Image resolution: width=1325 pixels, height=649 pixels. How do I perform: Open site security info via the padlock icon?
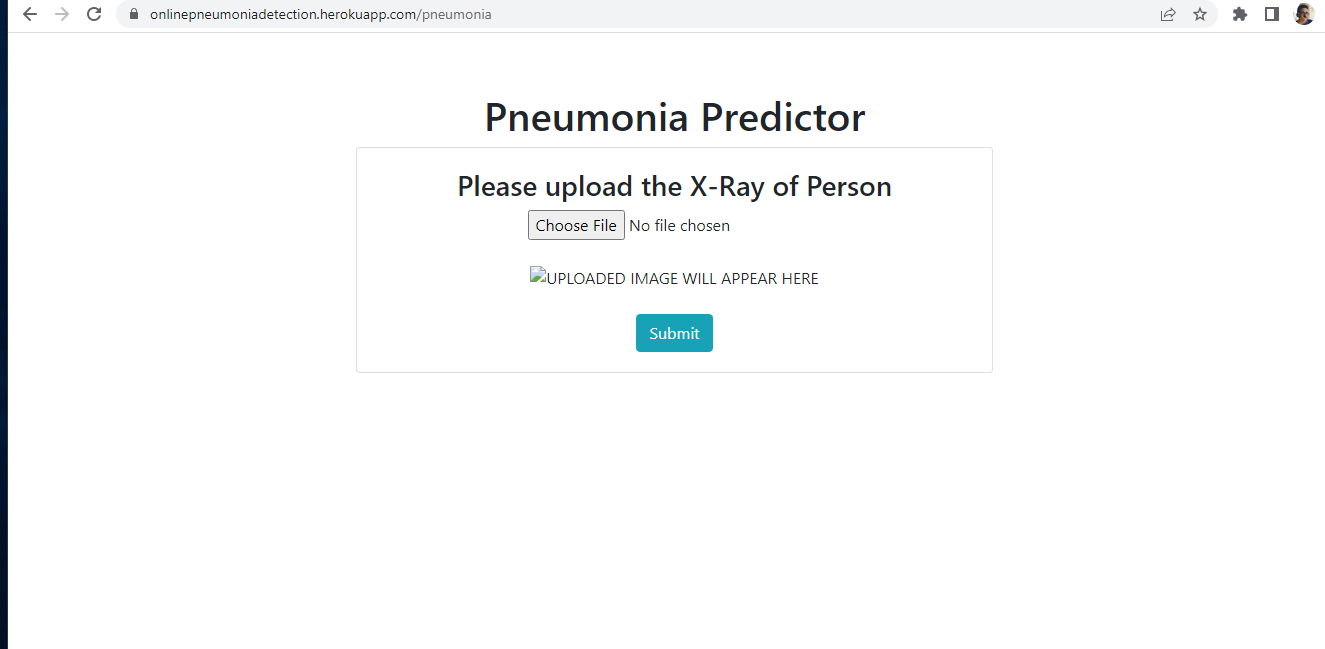(133, 14)
